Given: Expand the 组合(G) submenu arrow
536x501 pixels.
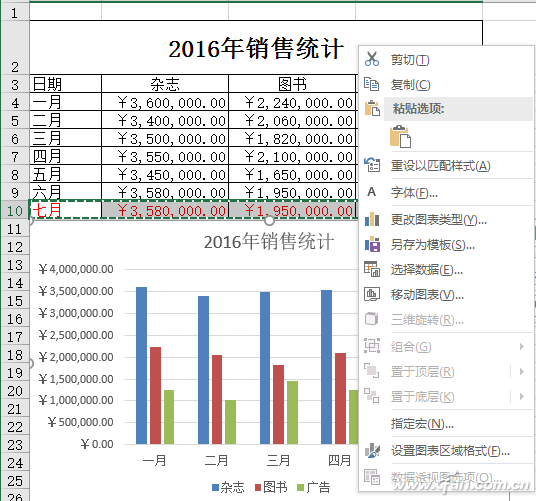Looking at the screenshot, I should pyautogui.click(x=522, y=347).
